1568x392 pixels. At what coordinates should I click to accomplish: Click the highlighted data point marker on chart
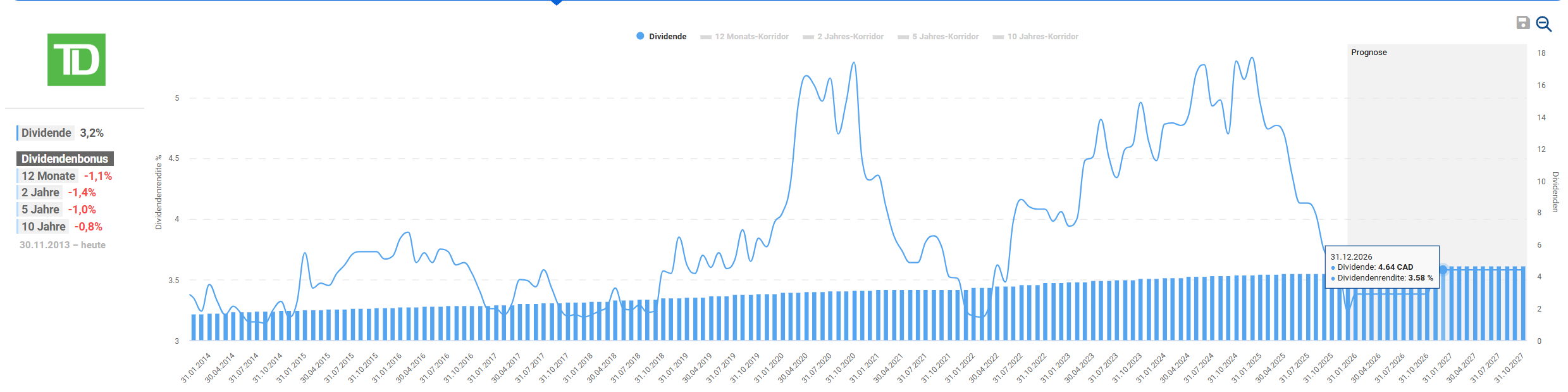[x=1443, y=270]
